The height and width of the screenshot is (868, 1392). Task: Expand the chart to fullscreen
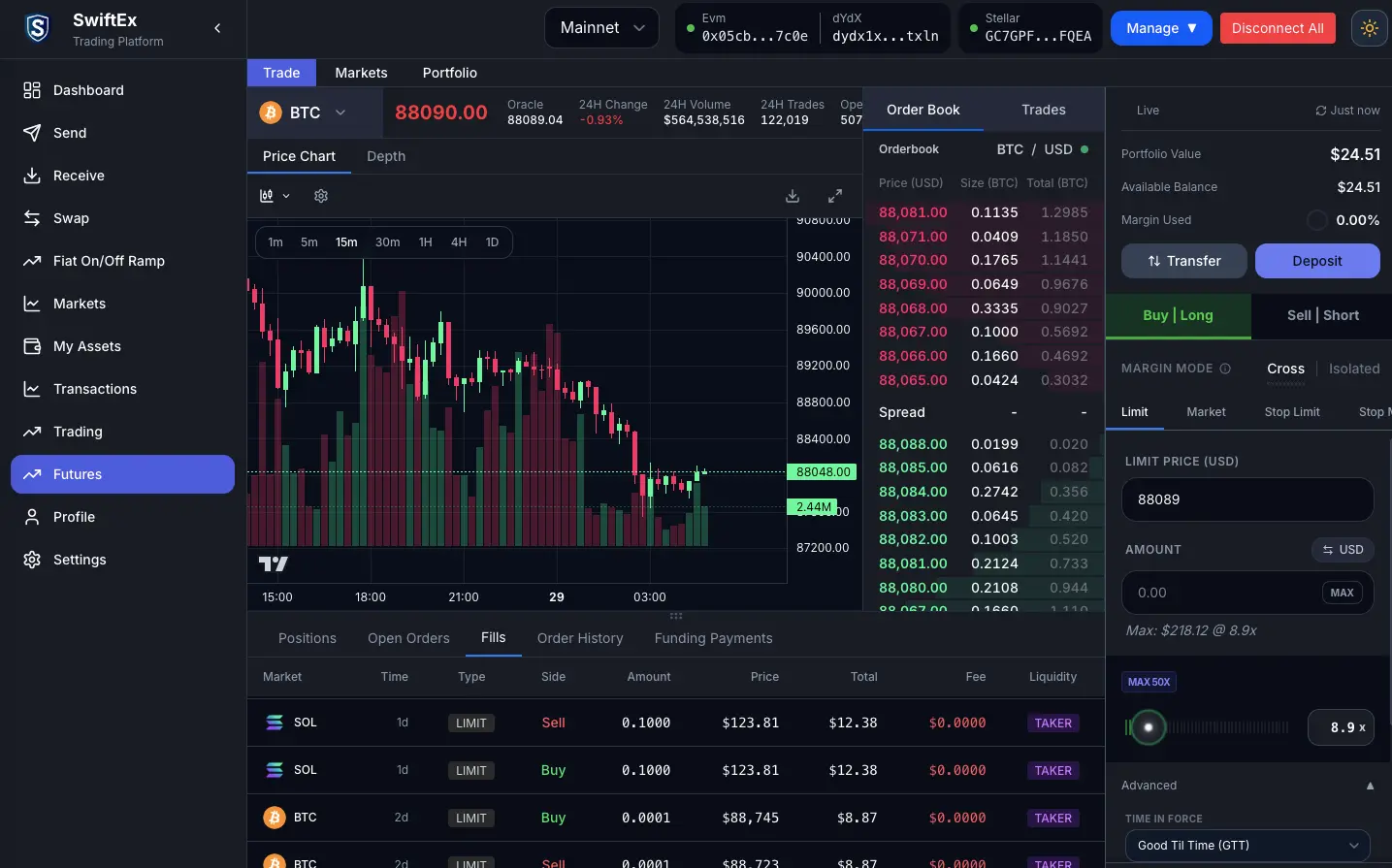834,195
